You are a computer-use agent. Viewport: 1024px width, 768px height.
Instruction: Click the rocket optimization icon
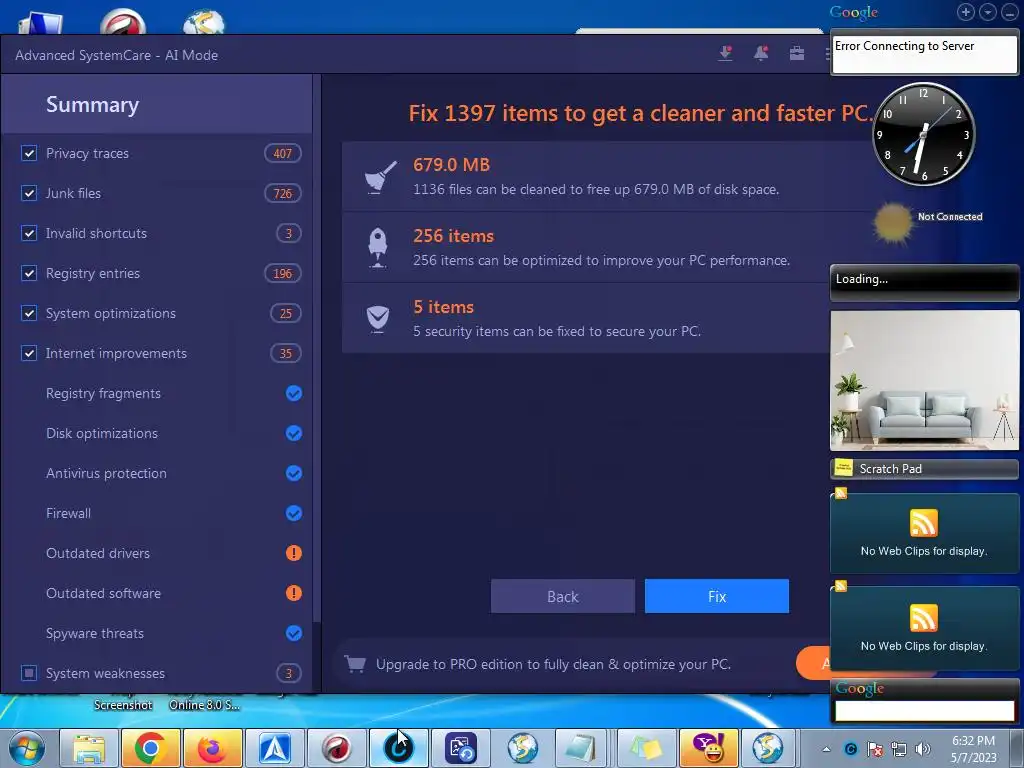(x=377, y=248)
